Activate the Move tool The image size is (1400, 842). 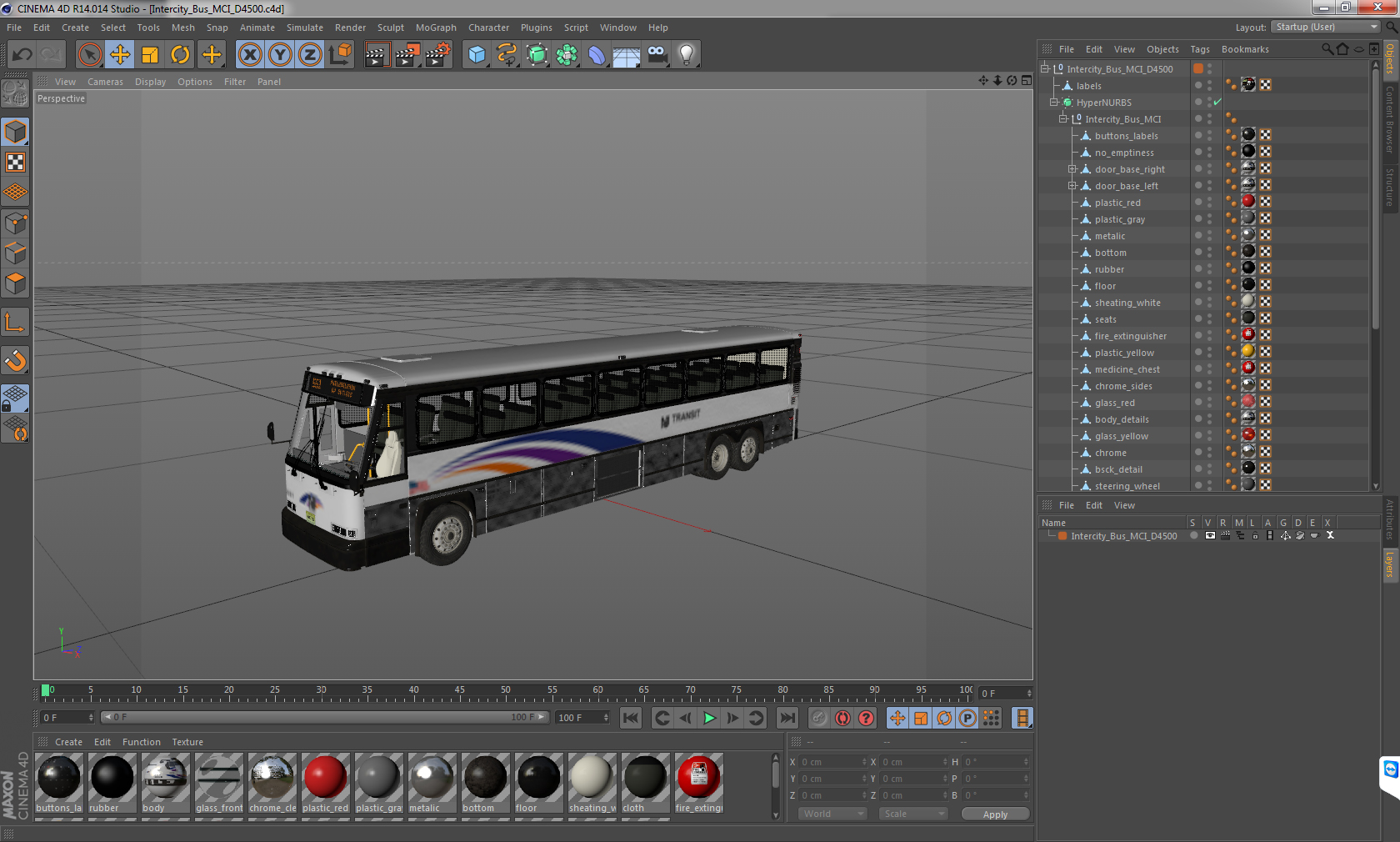coord(120,55)
